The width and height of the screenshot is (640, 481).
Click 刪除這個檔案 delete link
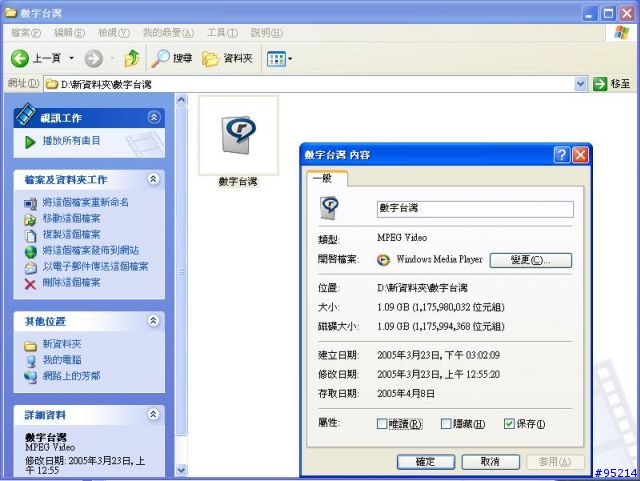tap(71, 282)
